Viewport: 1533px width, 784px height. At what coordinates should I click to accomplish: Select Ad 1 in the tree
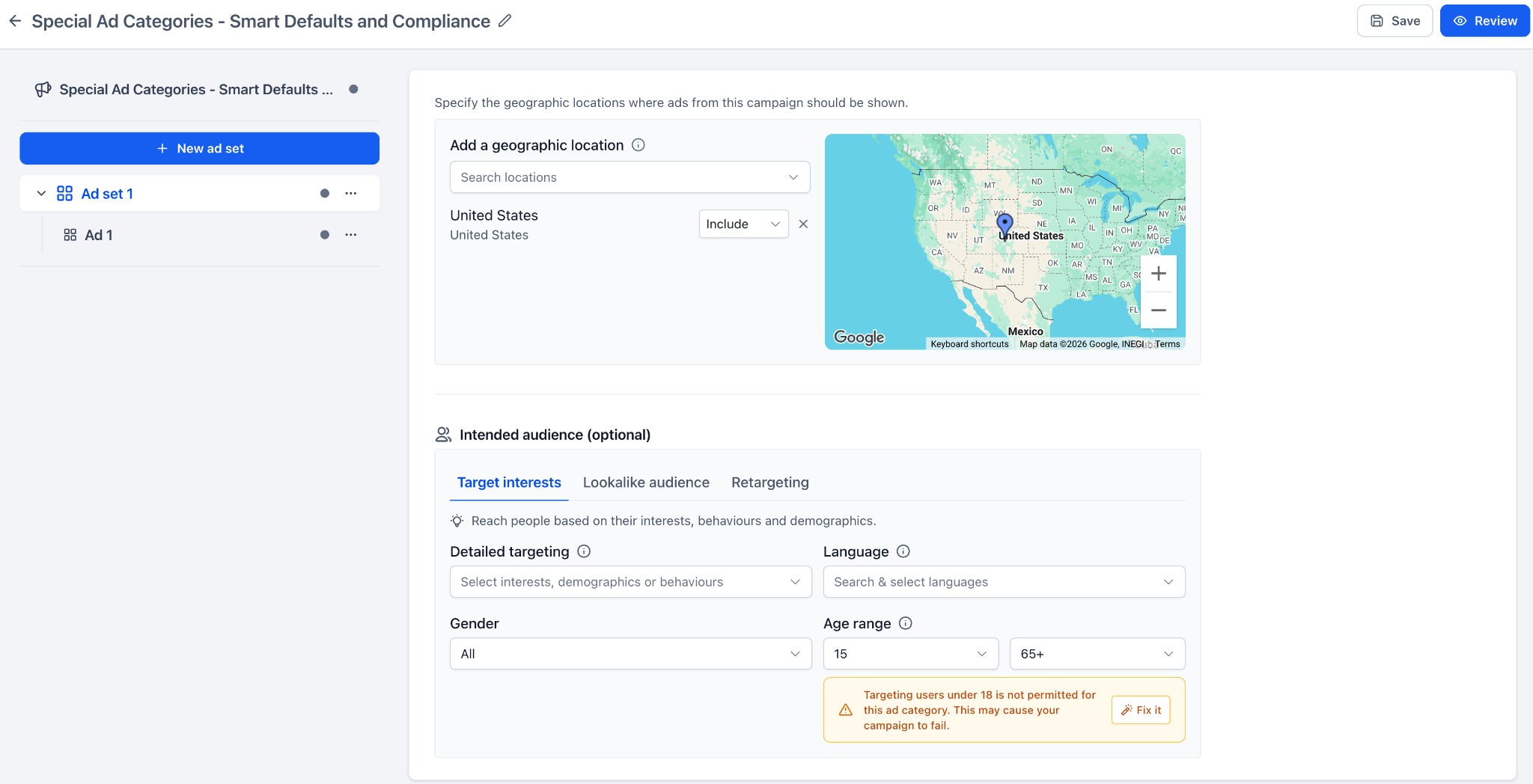(99, 235)
